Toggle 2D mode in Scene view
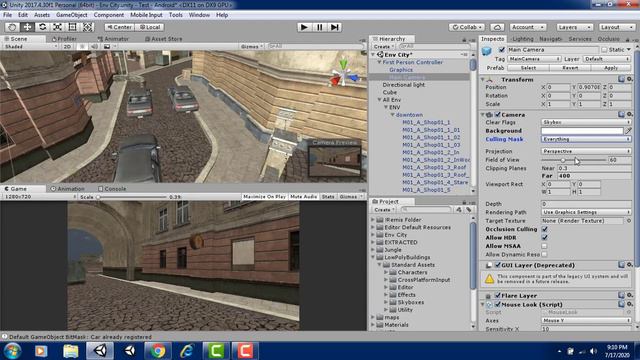640x360 pixels. click(x=67, y=47)
